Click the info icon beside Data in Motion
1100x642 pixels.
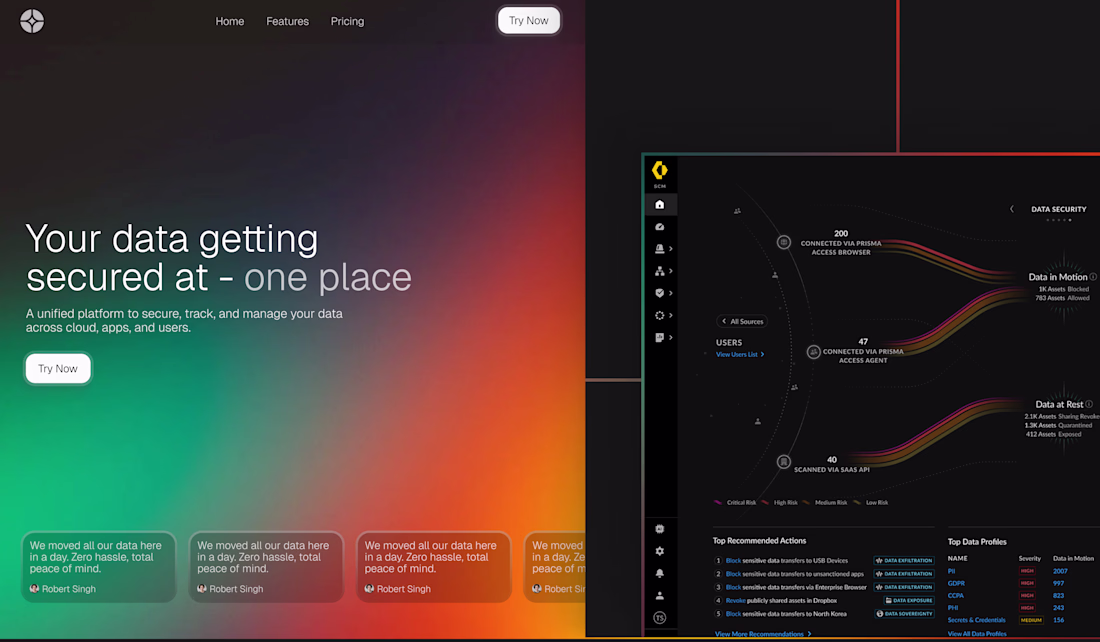pyautogui.click(x=1093, y=277)
